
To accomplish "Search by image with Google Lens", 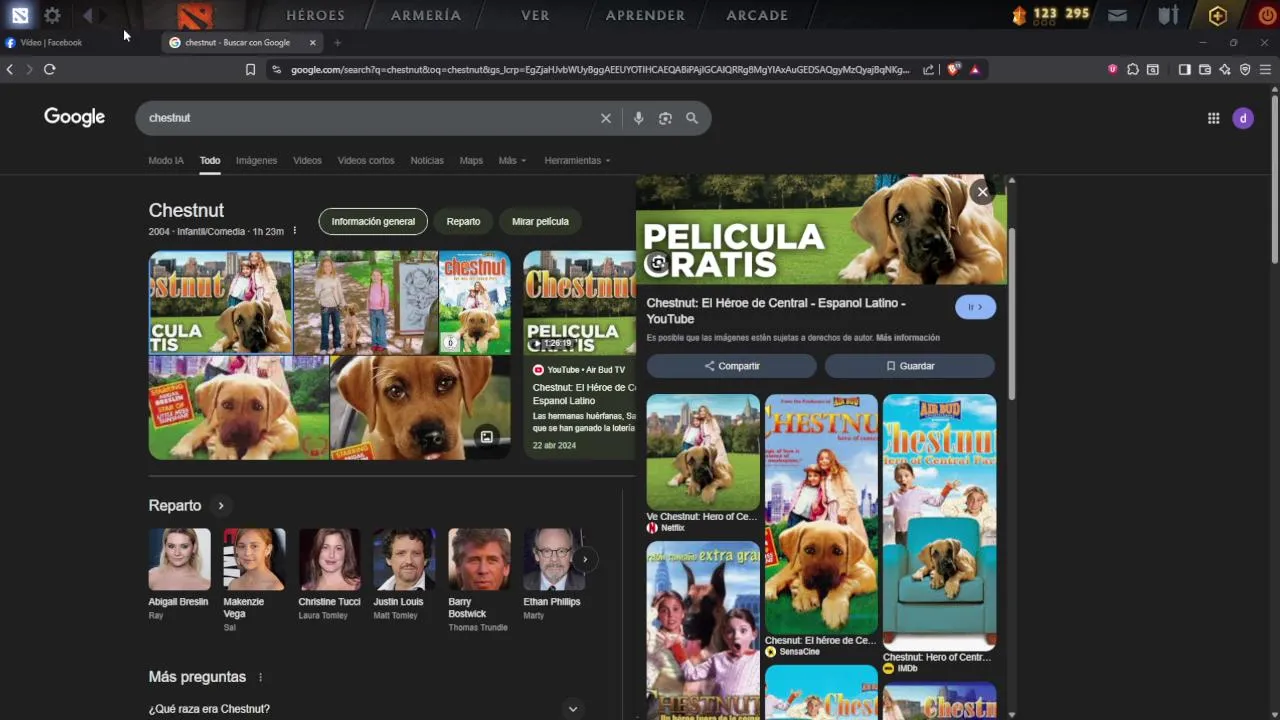I will 665,118.
